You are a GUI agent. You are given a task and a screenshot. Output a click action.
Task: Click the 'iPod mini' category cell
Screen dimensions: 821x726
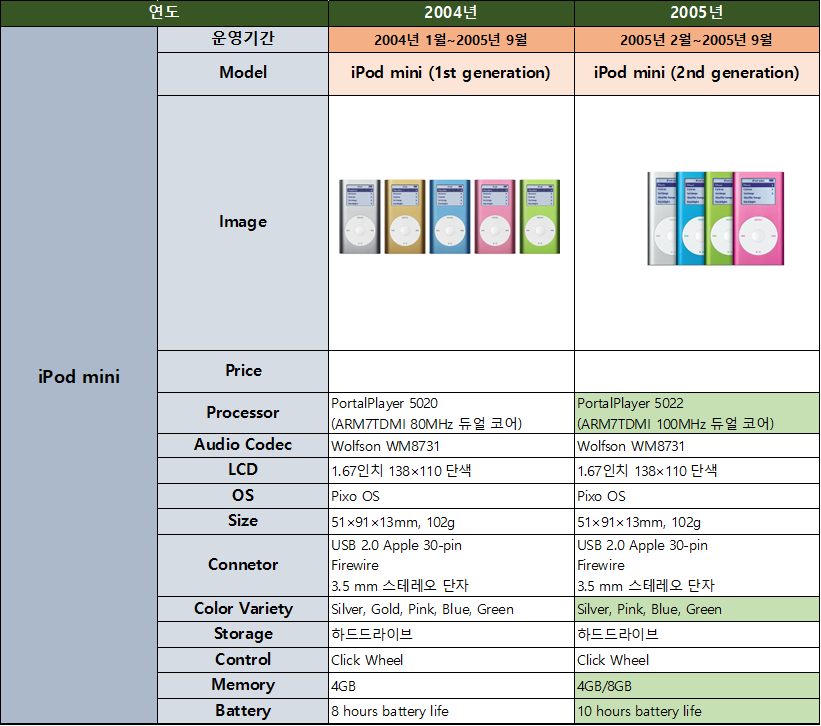pyautogui.click(x=79, y=376)
